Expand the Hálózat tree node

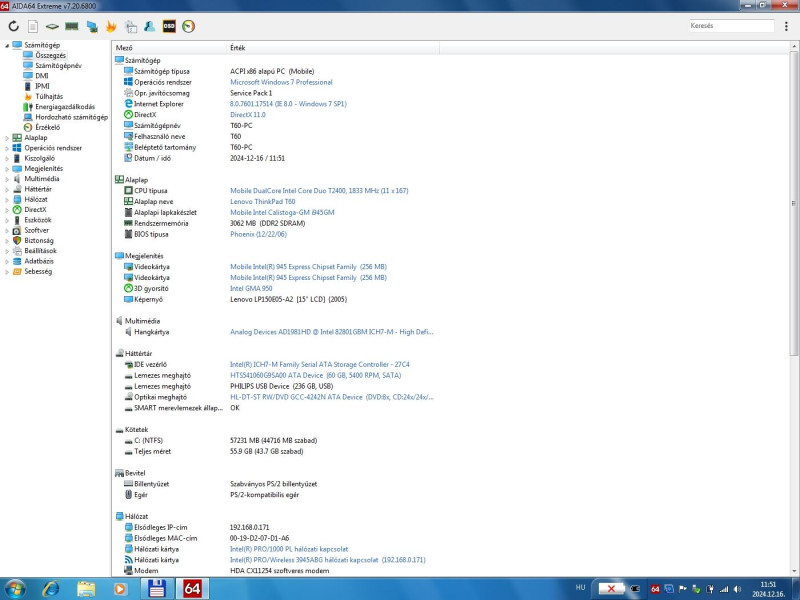(x=7, y=199)
